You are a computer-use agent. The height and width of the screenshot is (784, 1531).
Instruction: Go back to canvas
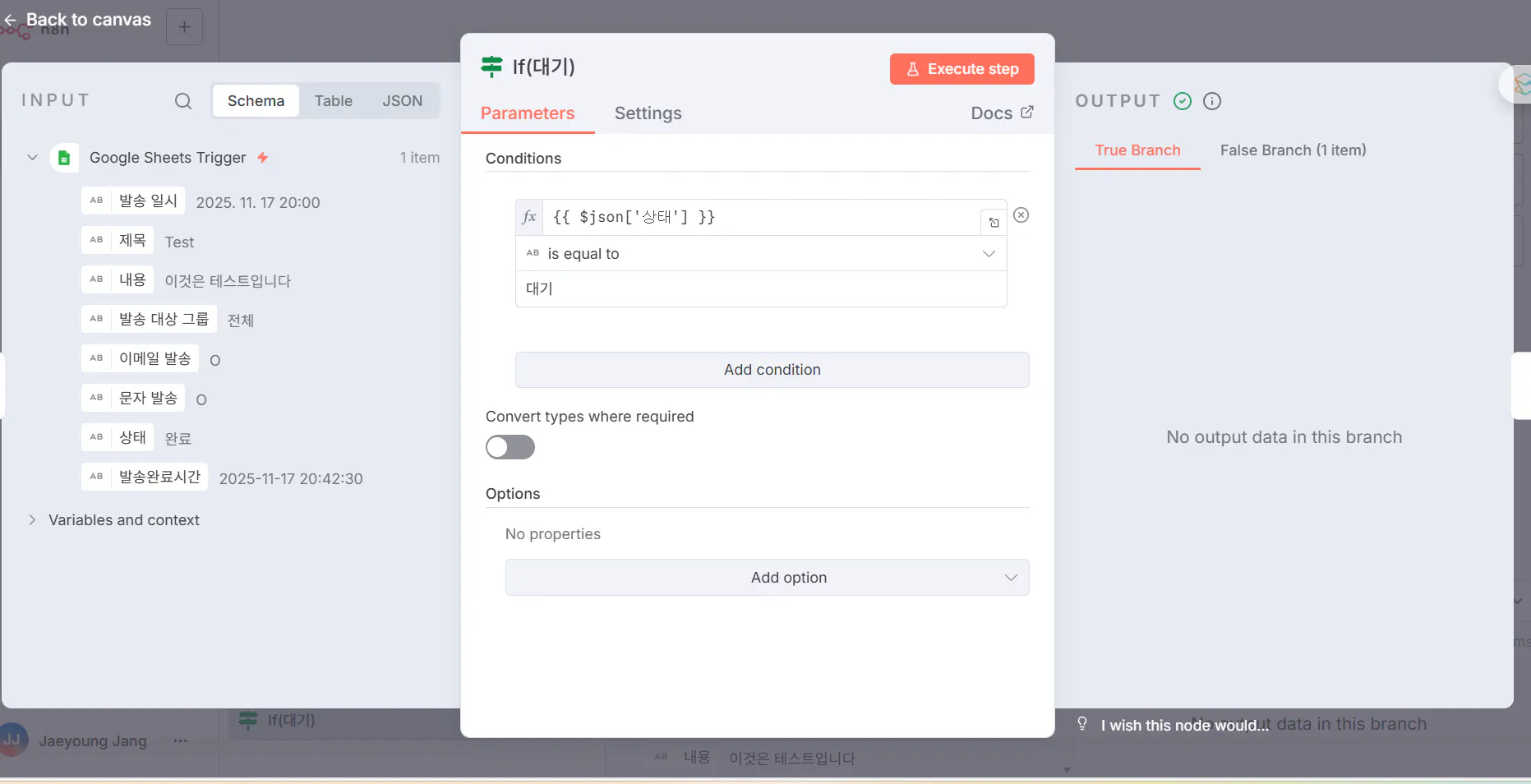click(x=78, y=20)
